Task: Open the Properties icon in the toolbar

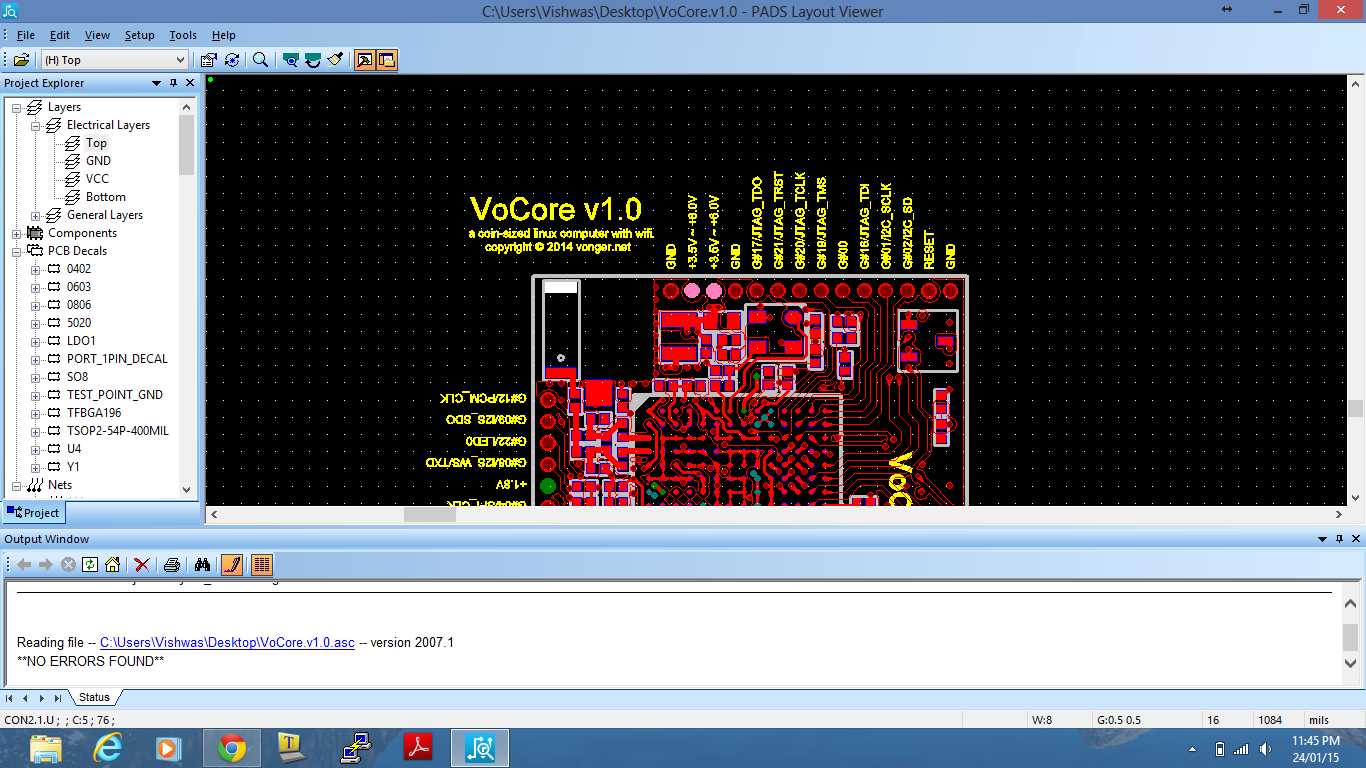Action: point(208,60)
